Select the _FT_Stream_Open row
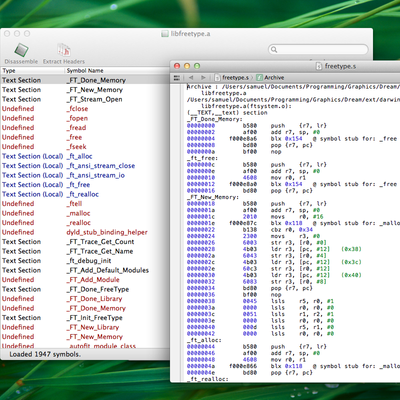Image resolution: width=400 pixels, height=400 pixels. tap(85, 99)
